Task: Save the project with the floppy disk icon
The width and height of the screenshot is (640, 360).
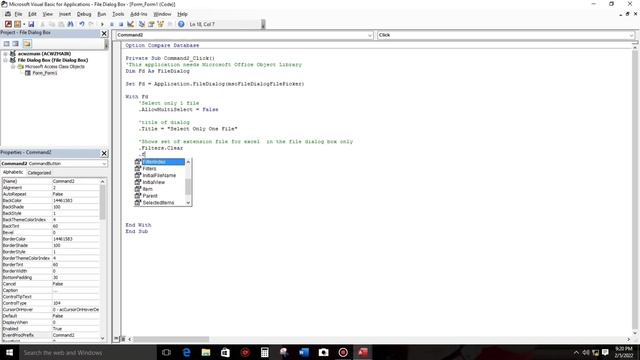Action: point(31,24)
